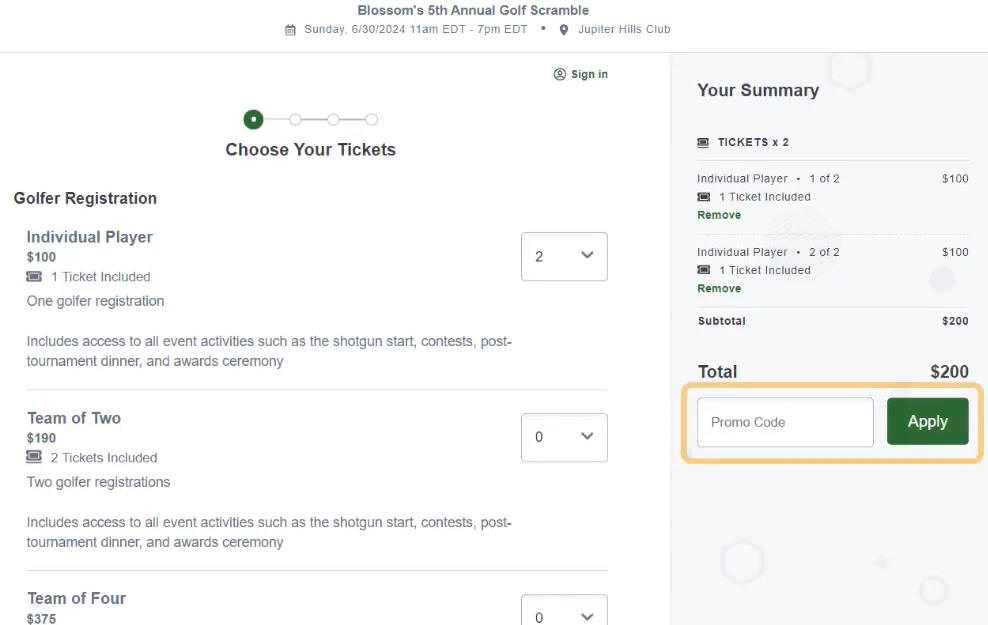The height and width of the screenshot is (625, 988).
Task: Click the ticket icon under Individual Player 1 of 2
Action: [x=704, y=197]
